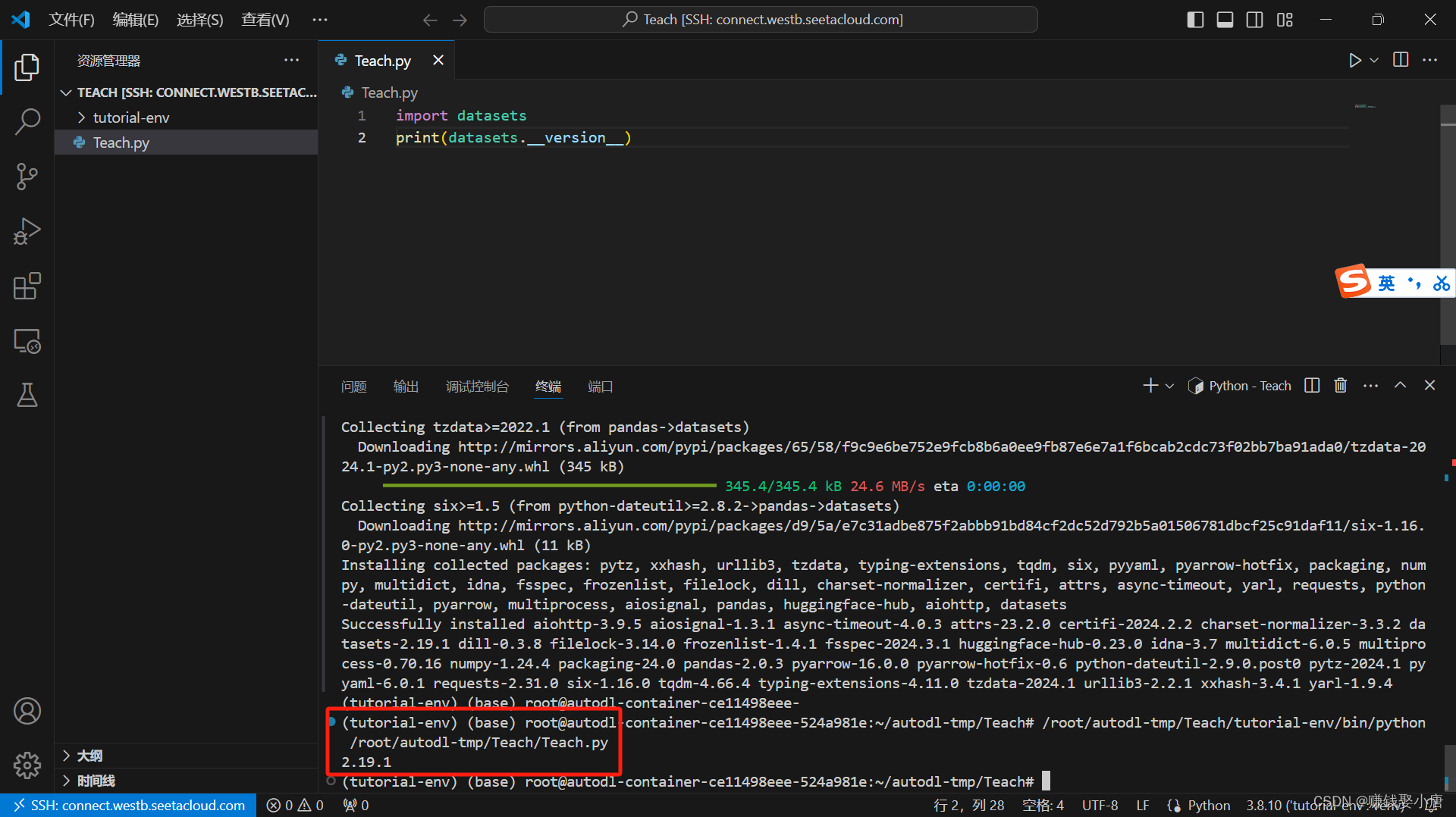Open the Accounts menu
The height and width of the screenshot is (817, 1456).
(27, 711)
